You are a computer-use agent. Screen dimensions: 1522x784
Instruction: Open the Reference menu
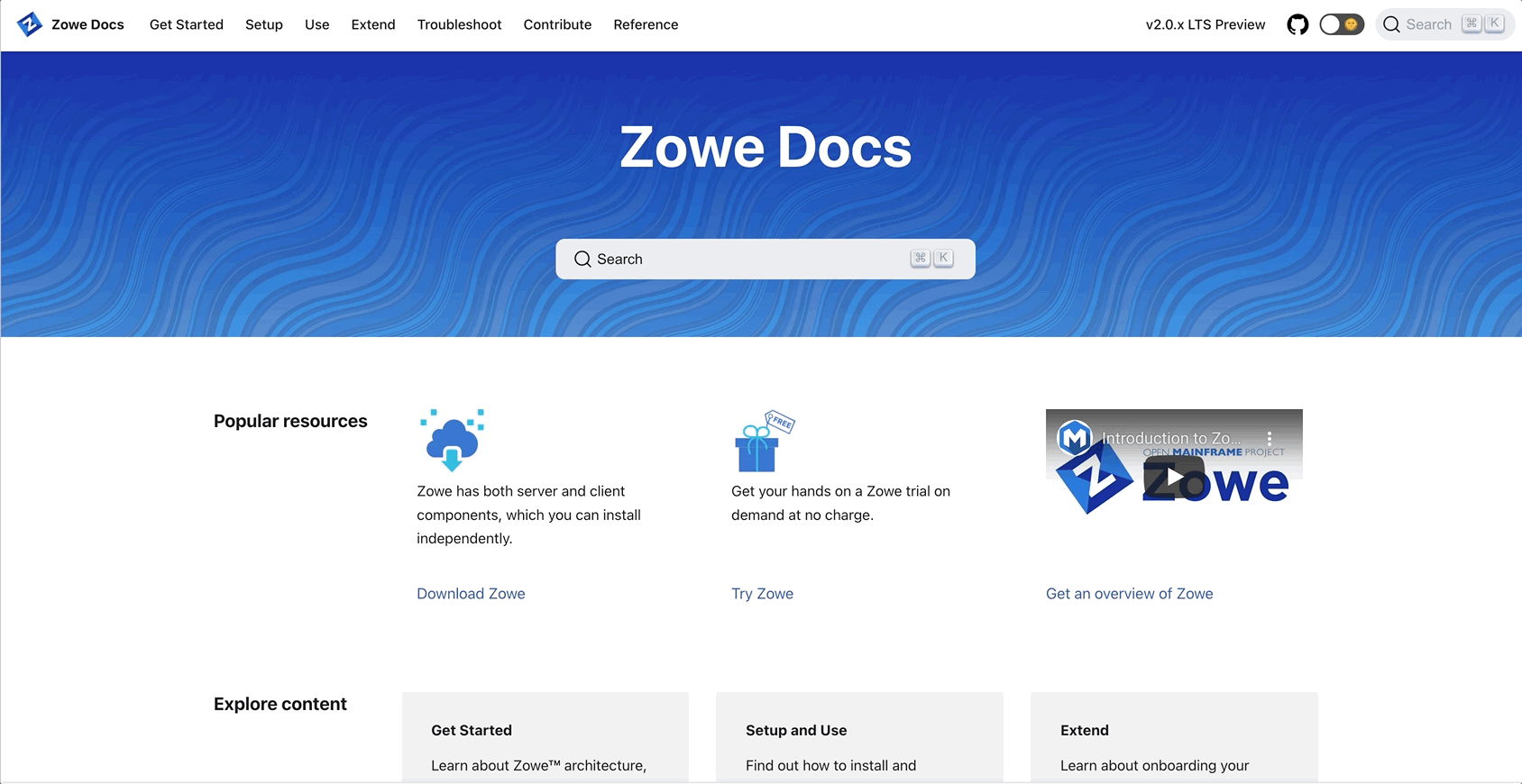click(646, 24)
